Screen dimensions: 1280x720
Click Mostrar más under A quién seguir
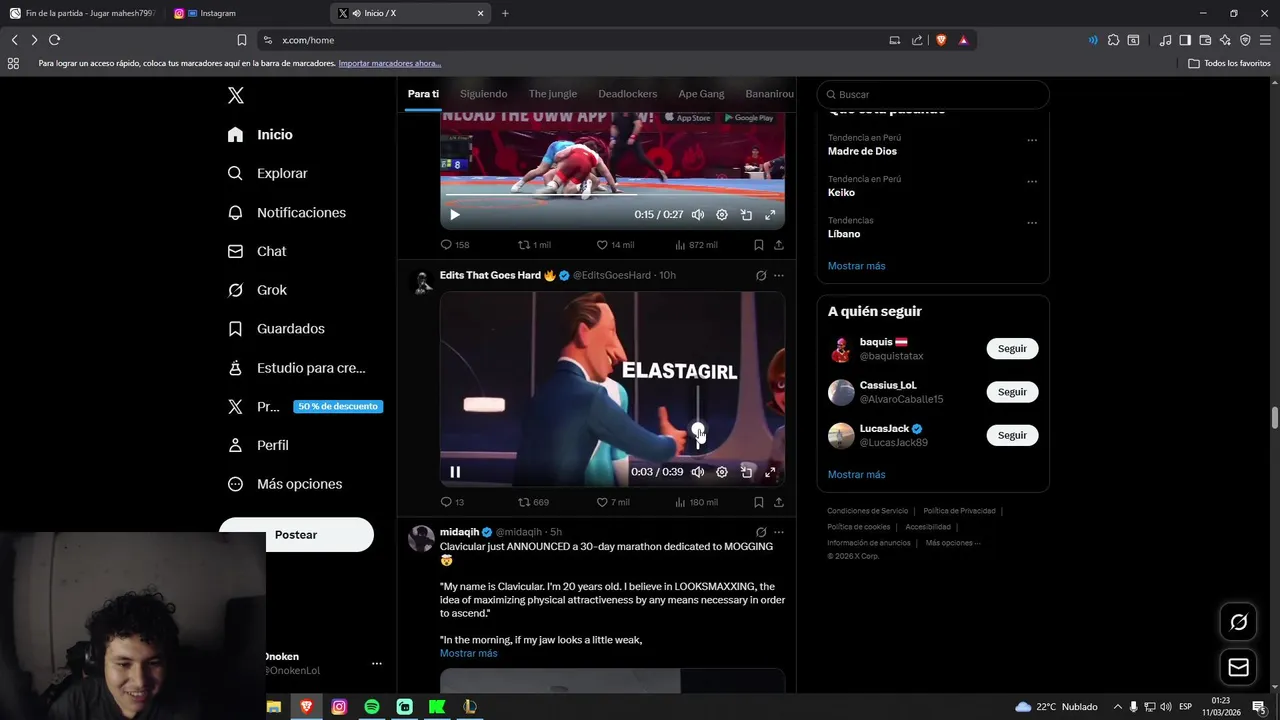pos(856,474)
